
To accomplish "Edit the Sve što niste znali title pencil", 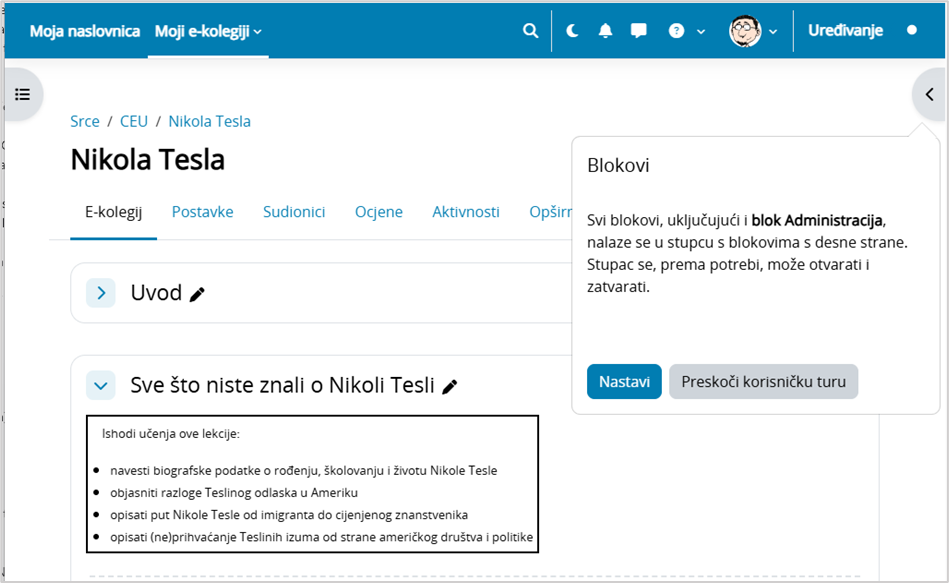I will coord(450,386).
